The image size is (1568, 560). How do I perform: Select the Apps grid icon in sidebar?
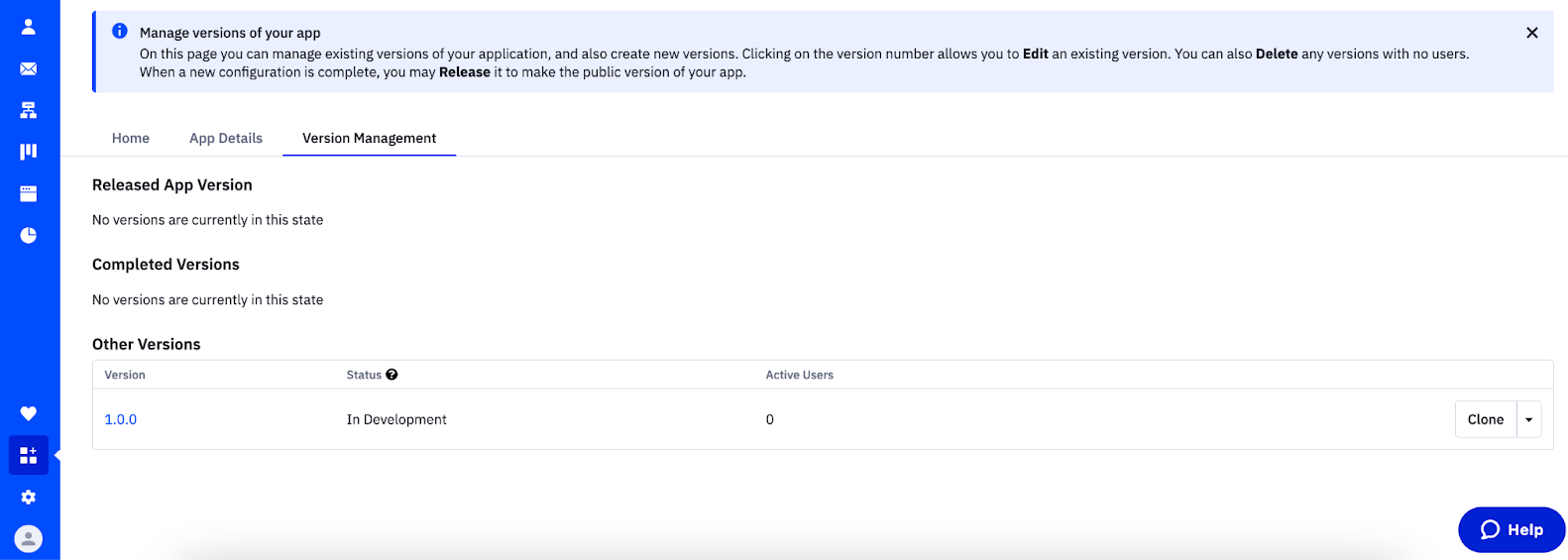29,455
